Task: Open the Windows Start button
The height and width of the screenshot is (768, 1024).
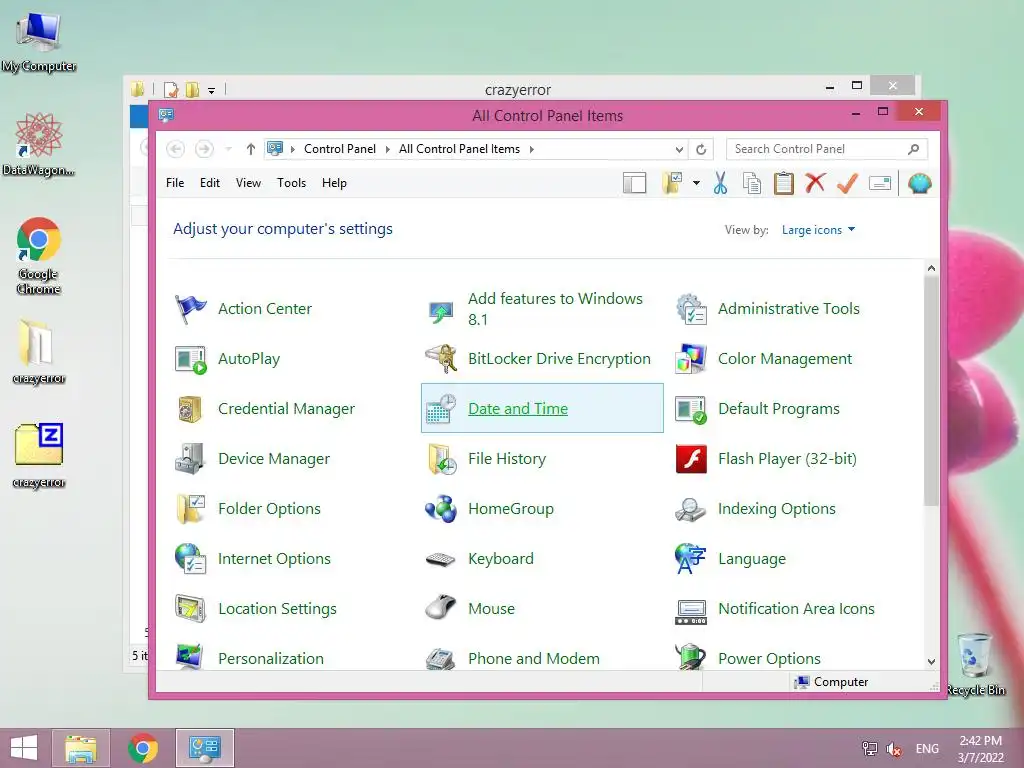Action: (24, 748)
